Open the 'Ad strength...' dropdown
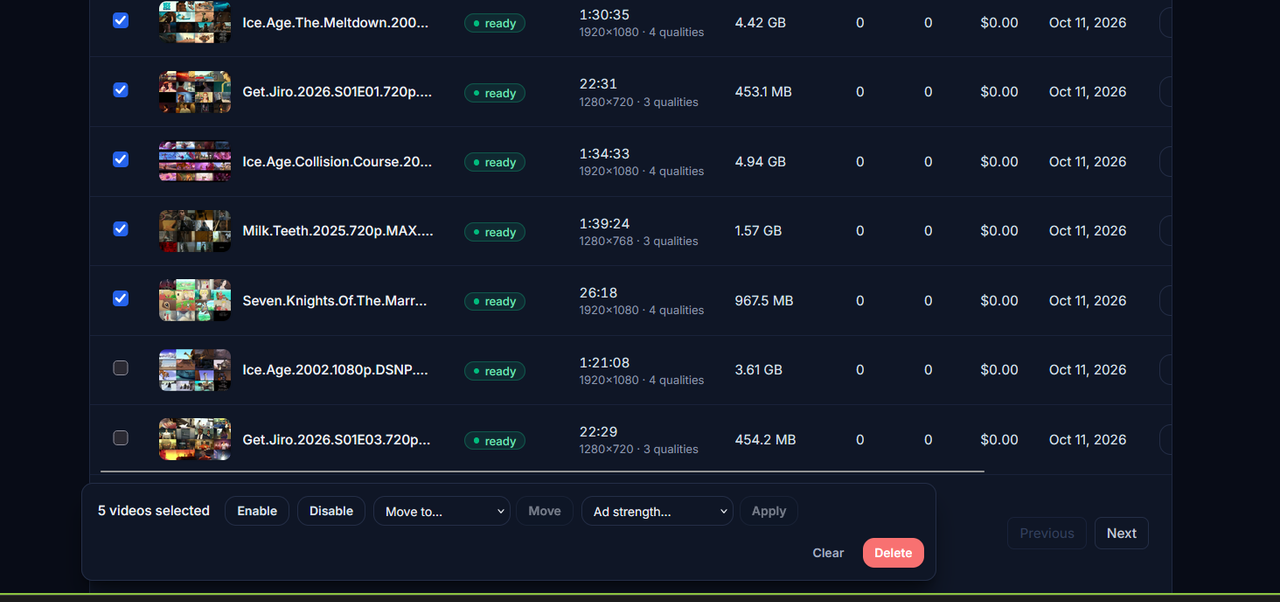 (657, 511)
